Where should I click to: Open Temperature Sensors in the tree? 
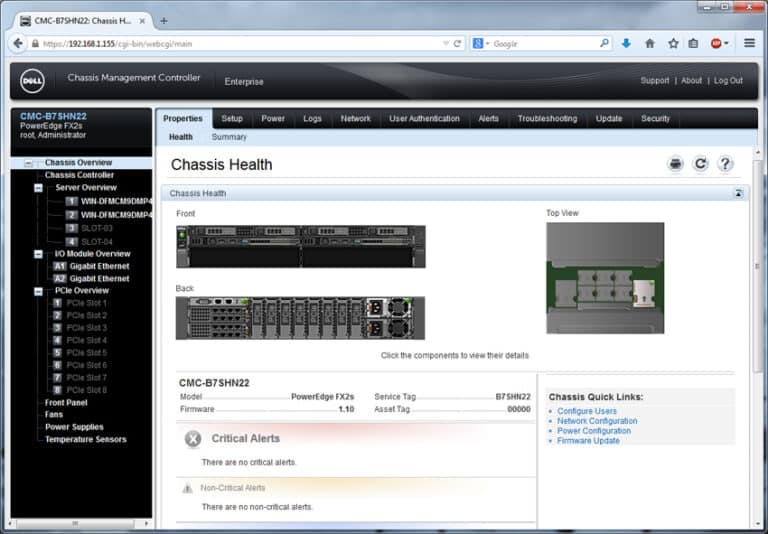(86, 439)
